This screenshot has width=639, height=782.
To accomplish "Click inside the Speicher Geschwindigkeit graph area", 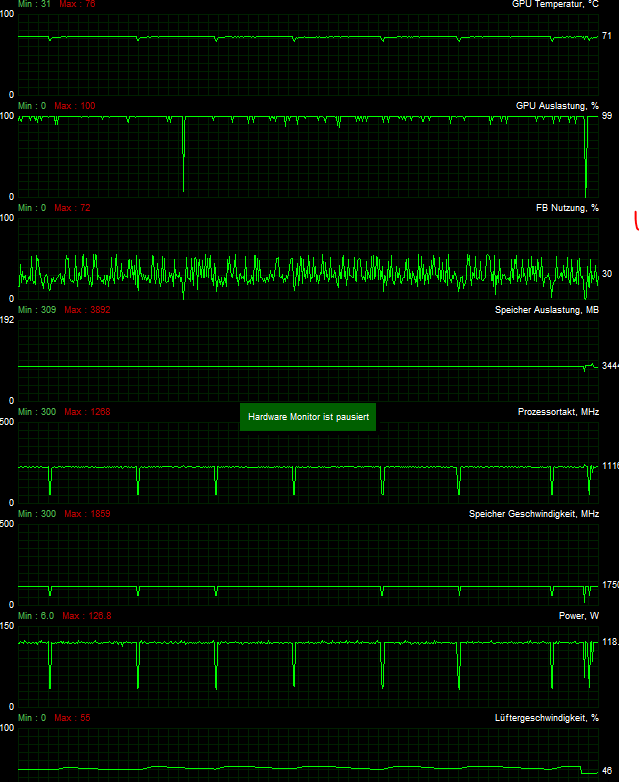I will (308, 565).
